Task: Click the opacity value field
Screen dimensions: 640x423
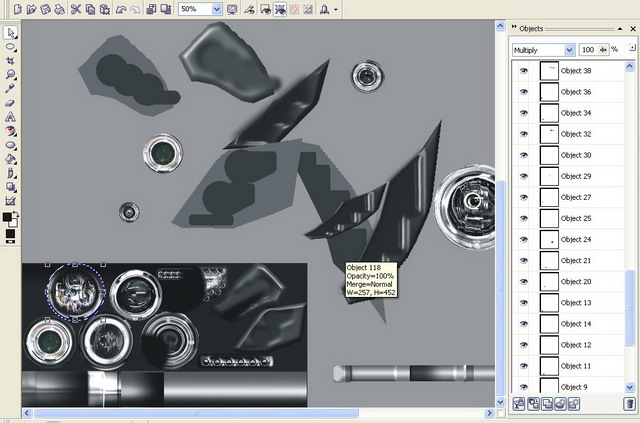Action: [x=588, y=49]
